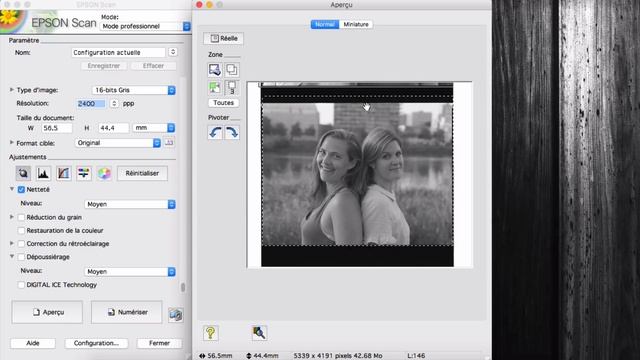The image size is (640, 360).
Task: Enable DIGITAL ICE Technology checkbox
Action: (x=21, y=285)
